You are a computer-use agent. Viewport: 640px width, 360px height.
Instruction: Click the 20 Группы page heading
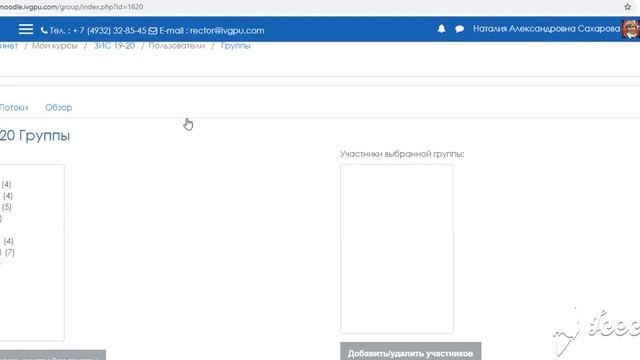35,136
